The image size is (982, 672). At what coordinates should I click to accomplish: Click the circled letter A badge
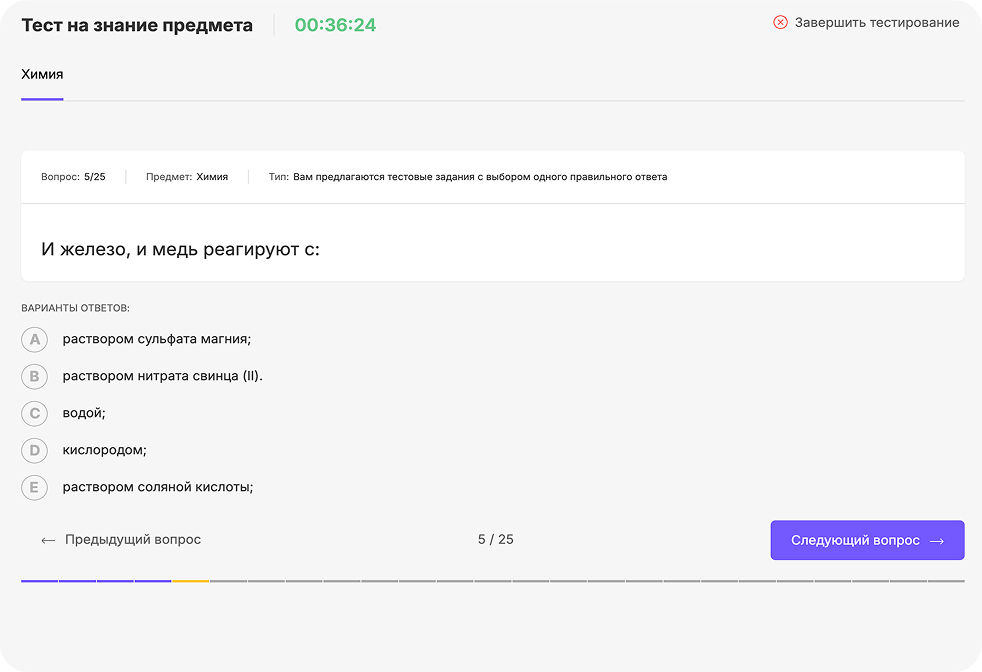[34, 339]
